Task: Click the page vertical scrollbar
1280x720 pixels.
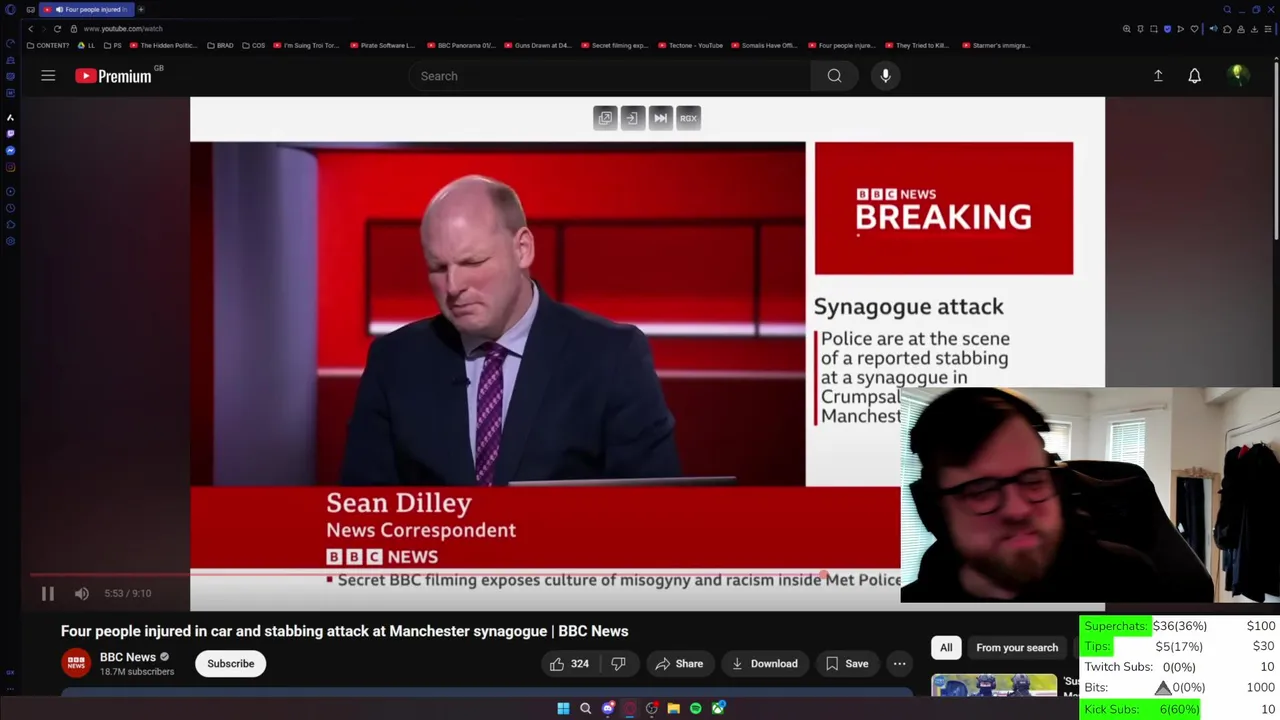Action: 1276,150
